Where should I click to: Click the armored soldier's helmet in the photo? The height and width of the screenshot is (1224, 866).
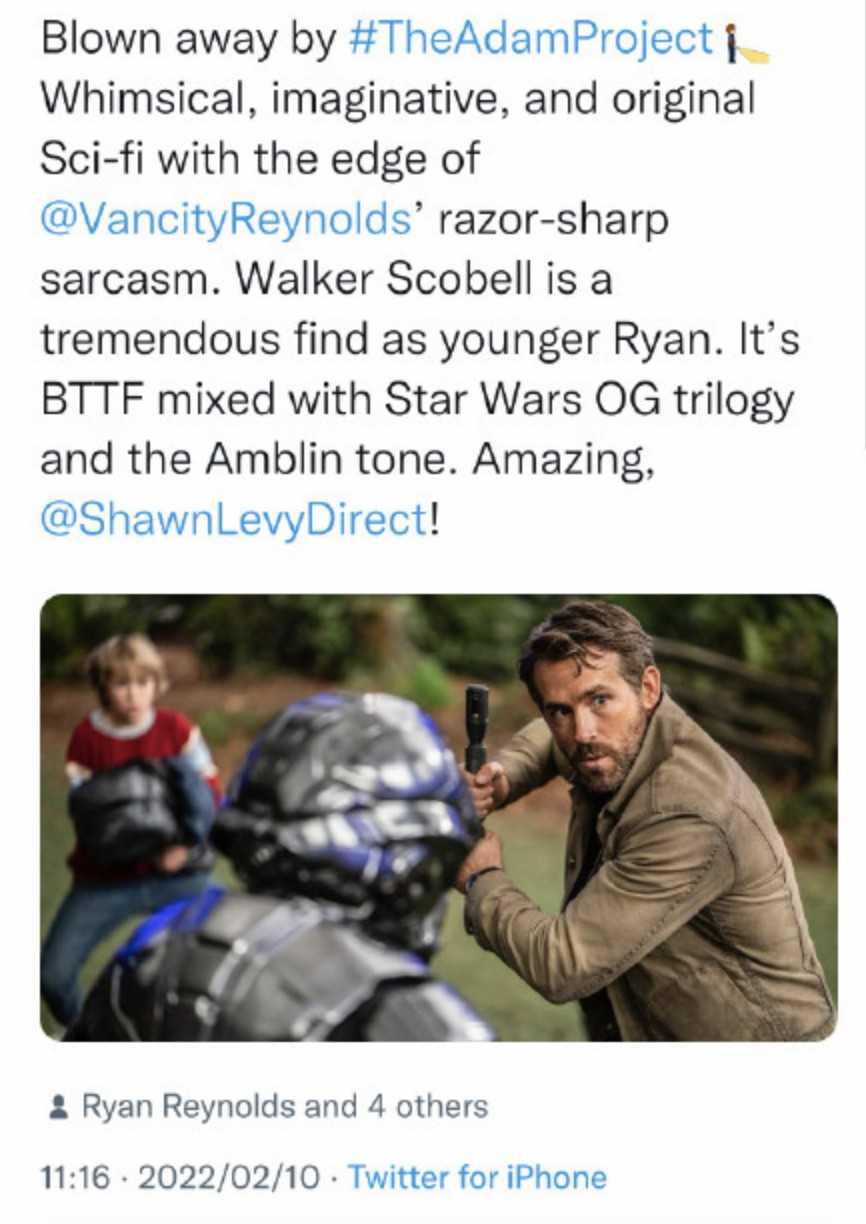(x=345, y=795)
